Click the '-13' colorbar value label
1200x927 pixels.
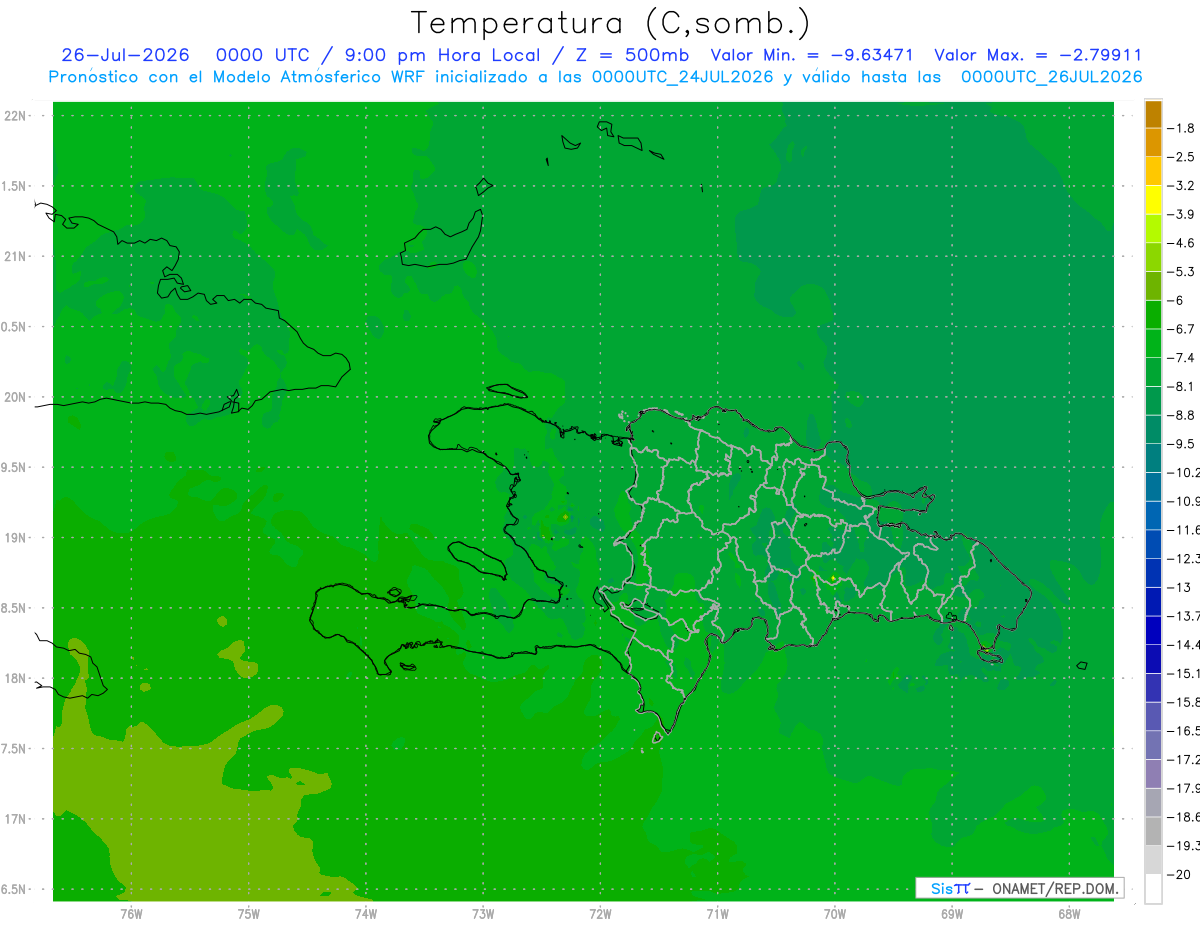[x=1178, y=587]
